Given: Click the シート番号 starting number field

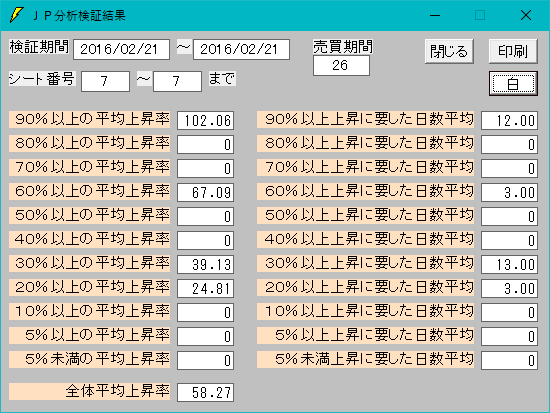Looking at the screenshot, I should [x=105, y=81].
